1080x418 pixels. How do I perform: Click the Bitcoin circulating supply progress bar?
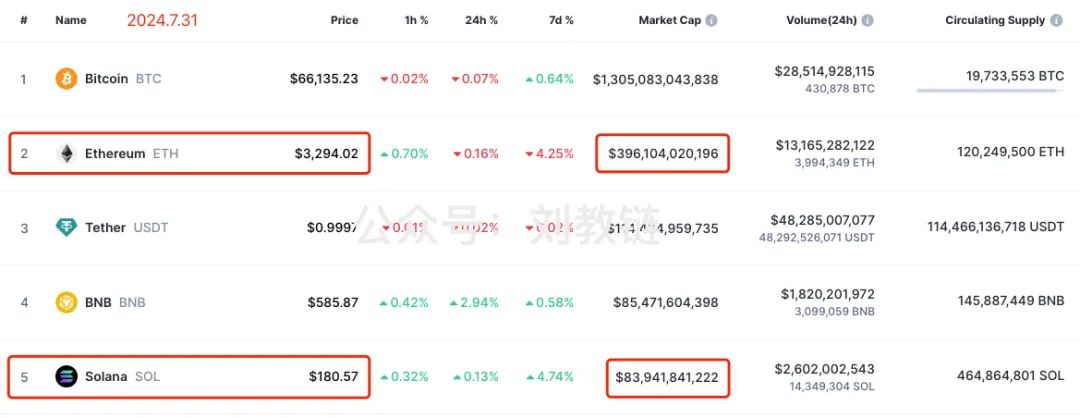(990, 90)
